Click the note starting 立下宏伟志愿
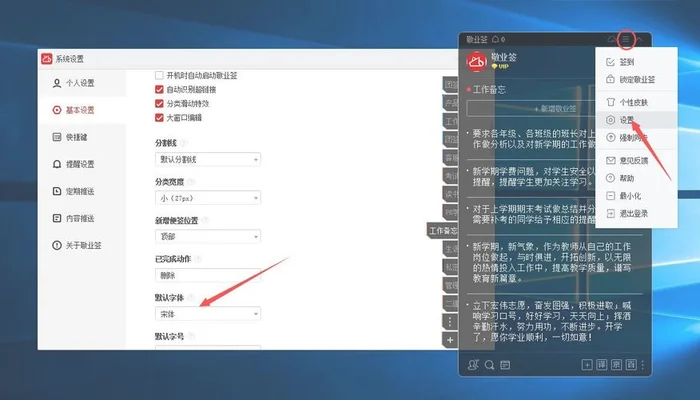The height and width of the screenshot is (400, 700). tap(552, 321)
